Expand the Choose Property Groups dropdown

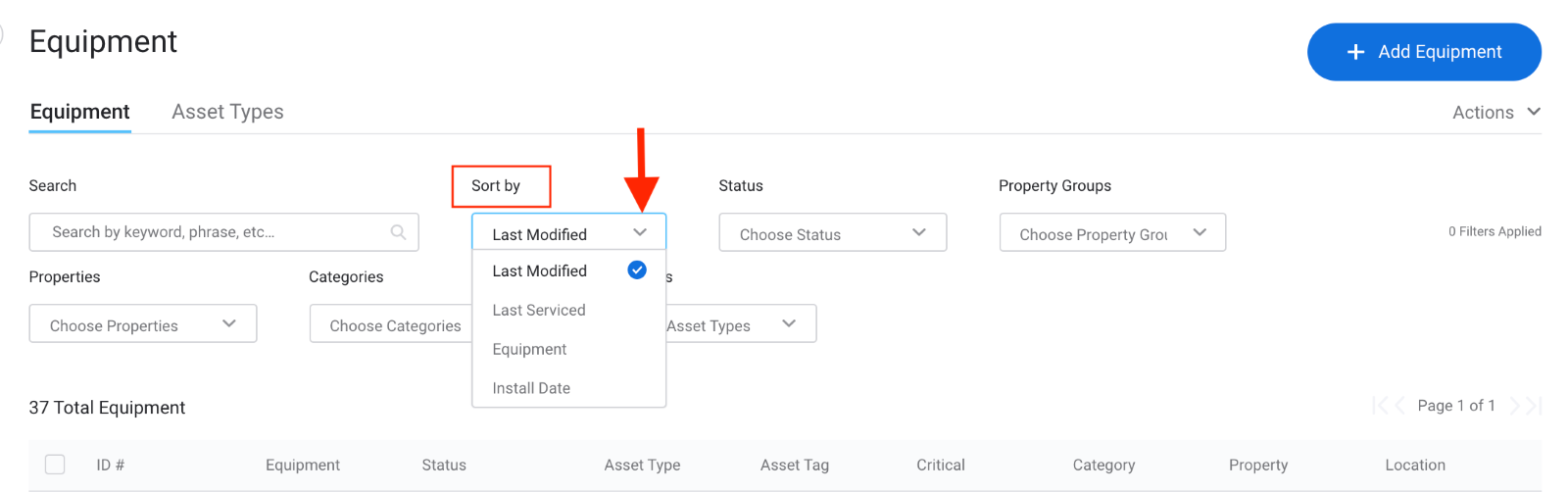coord(1111,233)
